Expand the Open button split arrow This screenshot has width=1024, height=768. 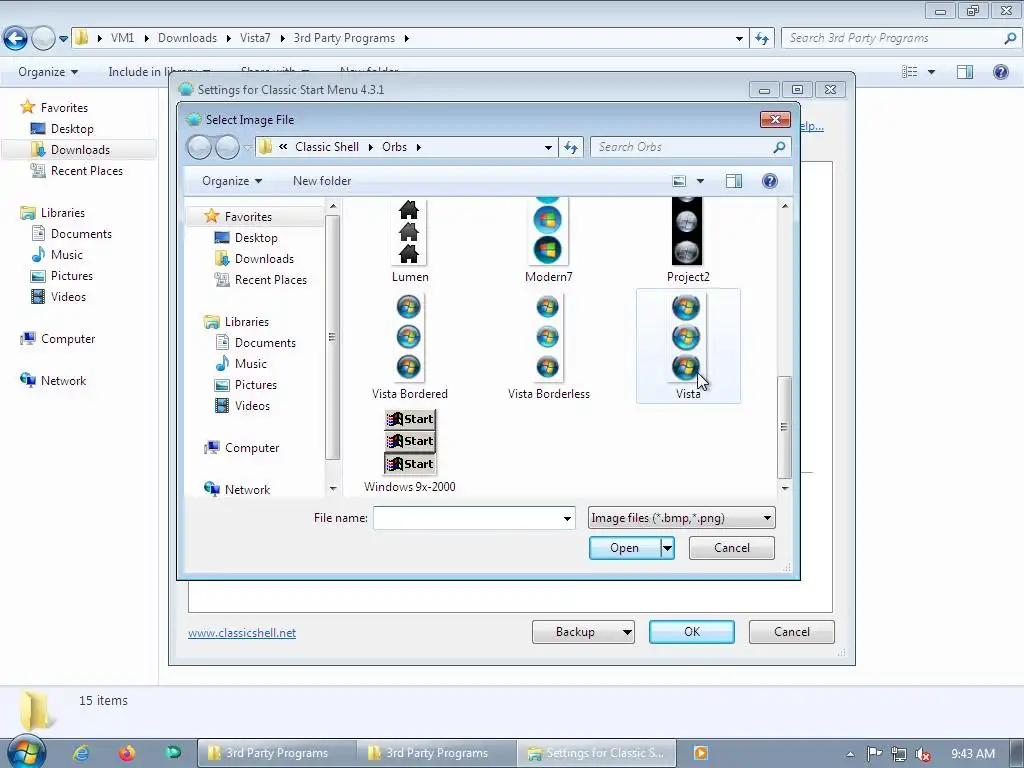[x=667, y=548]
